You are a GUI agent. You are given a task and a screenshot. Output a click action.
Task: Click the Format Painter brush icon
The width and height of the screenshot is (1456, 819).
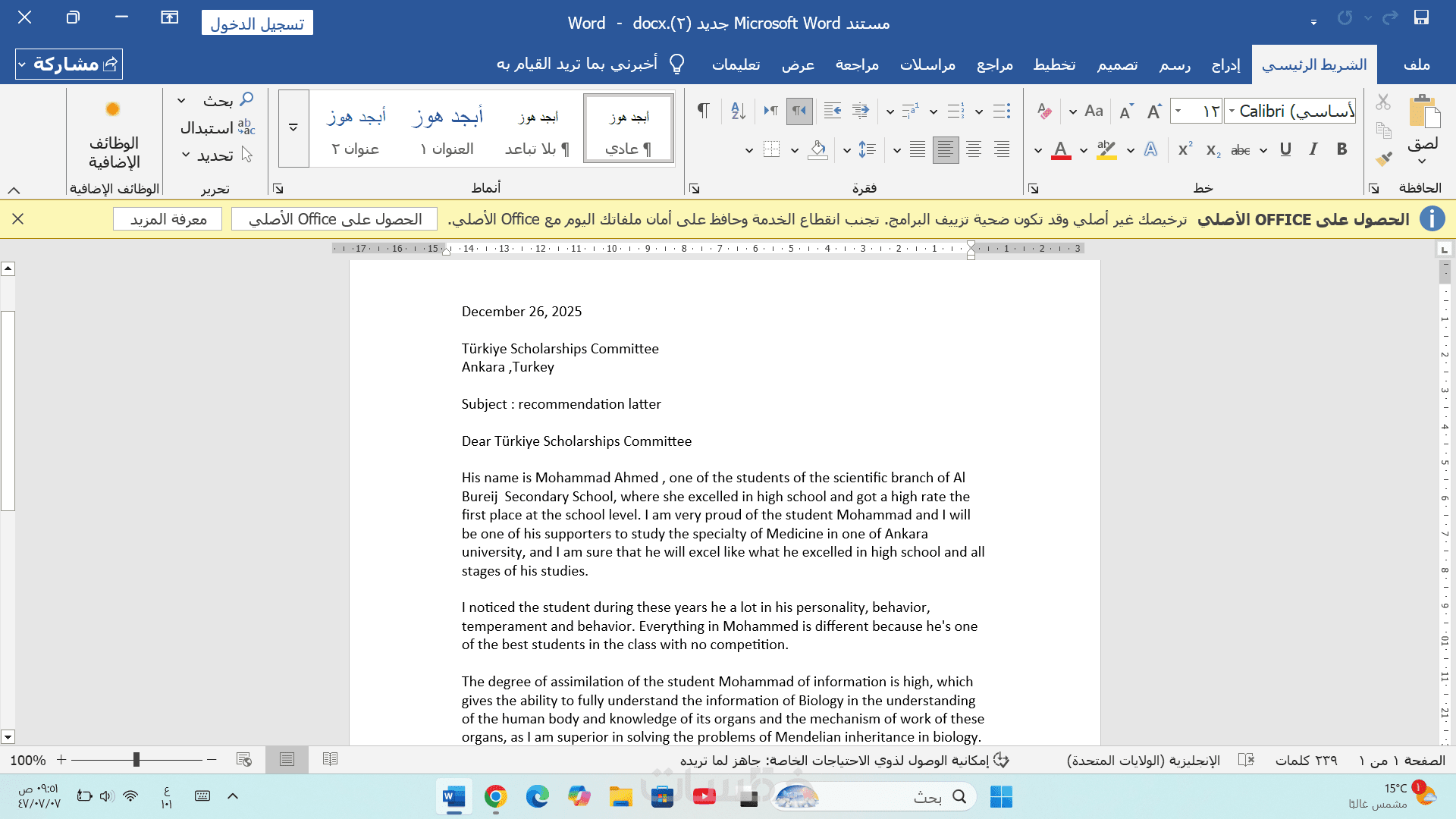(x=1384, y=158)
